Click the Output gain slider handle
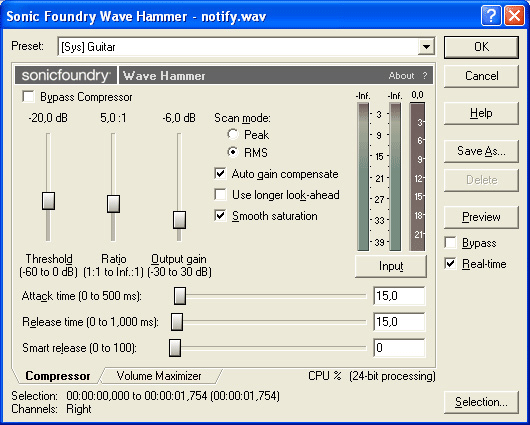The image size is (530, 425). pyautogui.click(x=179, y=220)
